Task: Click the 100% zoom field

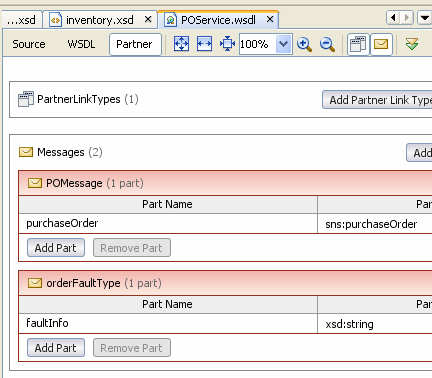Action: click(x=257, y=44)
